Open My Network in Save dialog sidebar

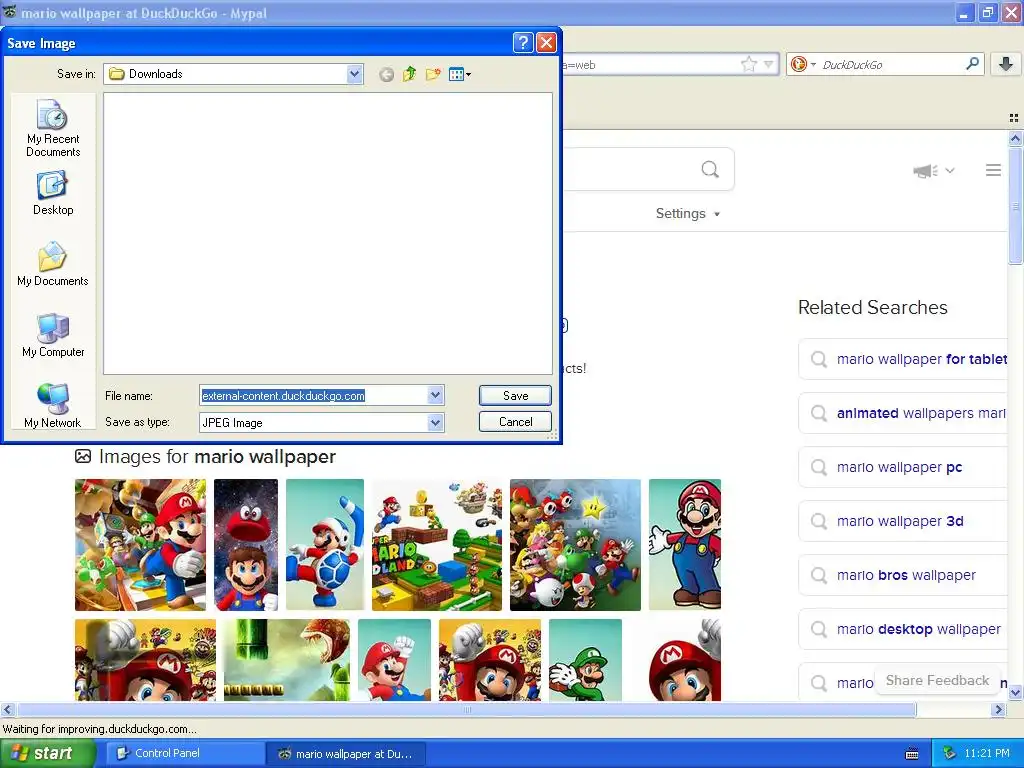pyautogui.click(x=53, y=406)
